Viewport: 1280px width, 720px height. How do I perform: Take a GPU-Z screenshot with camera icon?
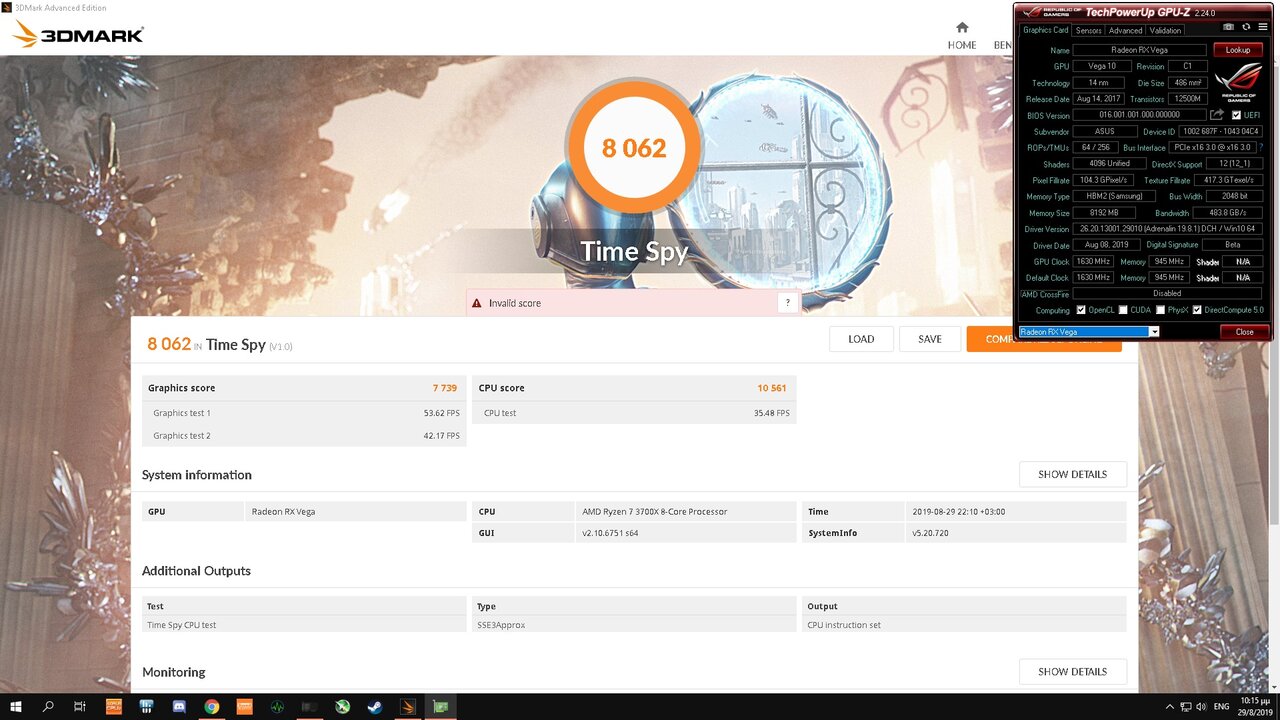[x=1229, y=27]
